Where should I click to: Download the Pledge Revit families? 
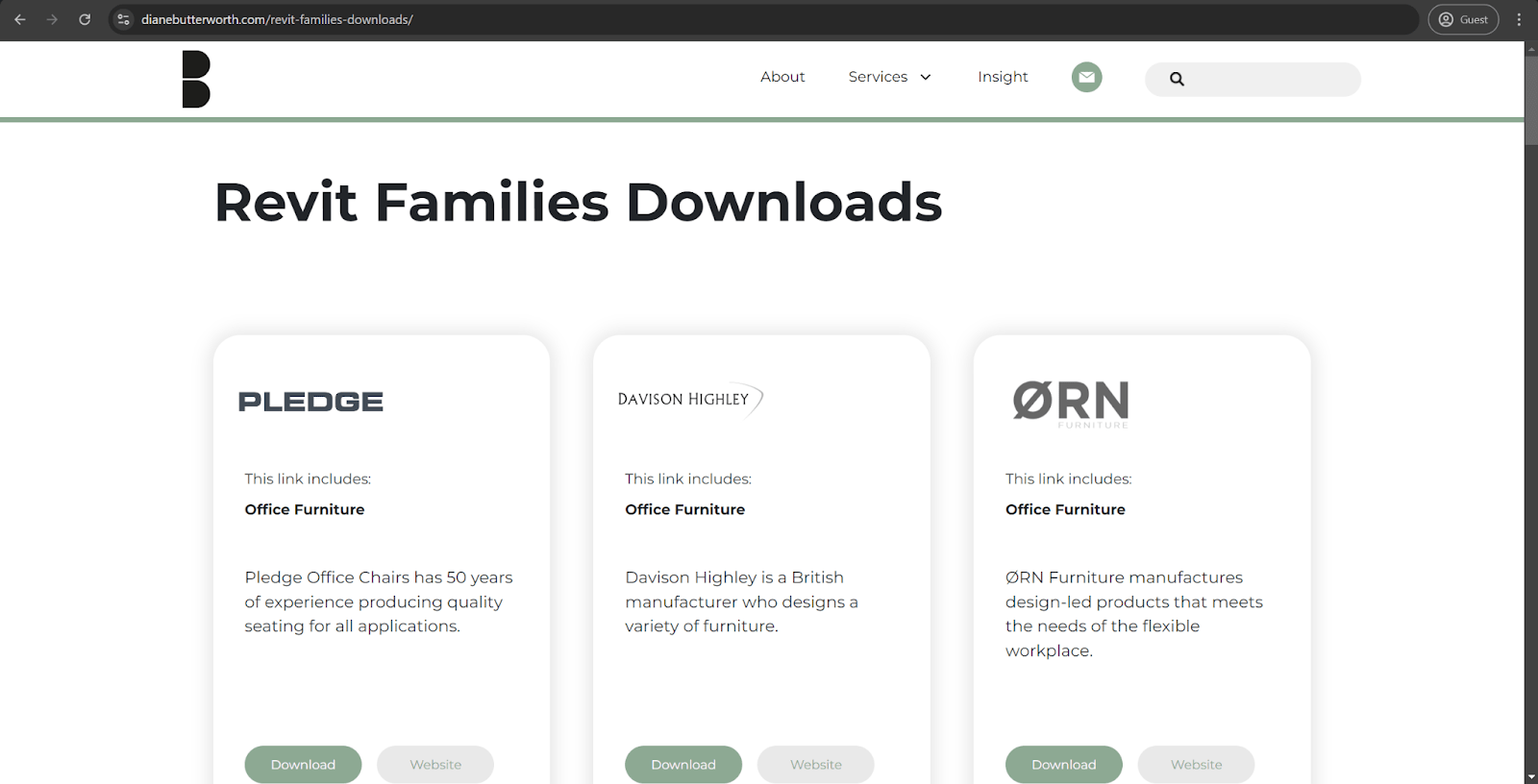click(x=303, y=765)
